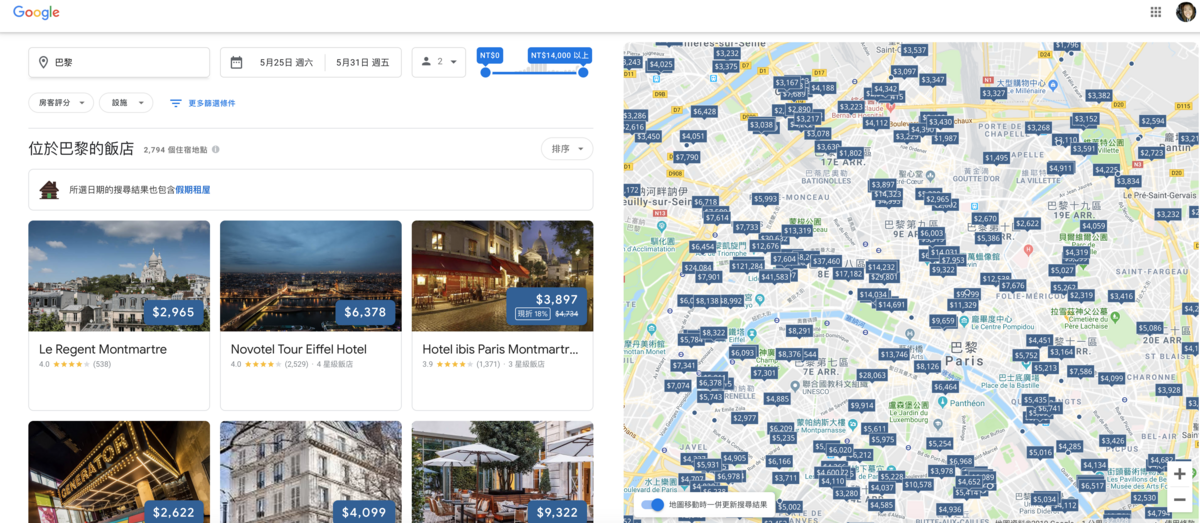This screenshot has height=523, width=1200.
Task: Select the $37,460 price marker on the map
Action: click(827, 261)
